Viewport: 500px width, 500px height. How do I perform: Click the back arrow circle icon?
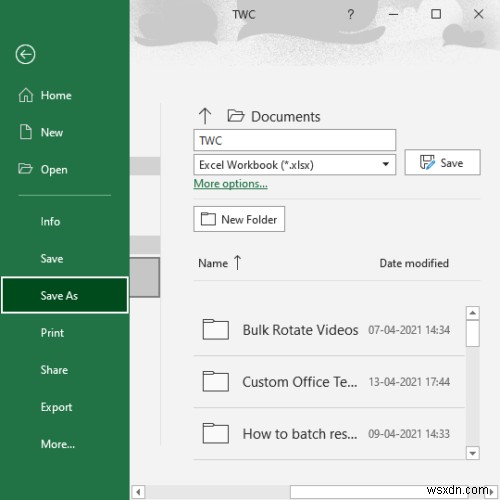(x=25, y=54)
